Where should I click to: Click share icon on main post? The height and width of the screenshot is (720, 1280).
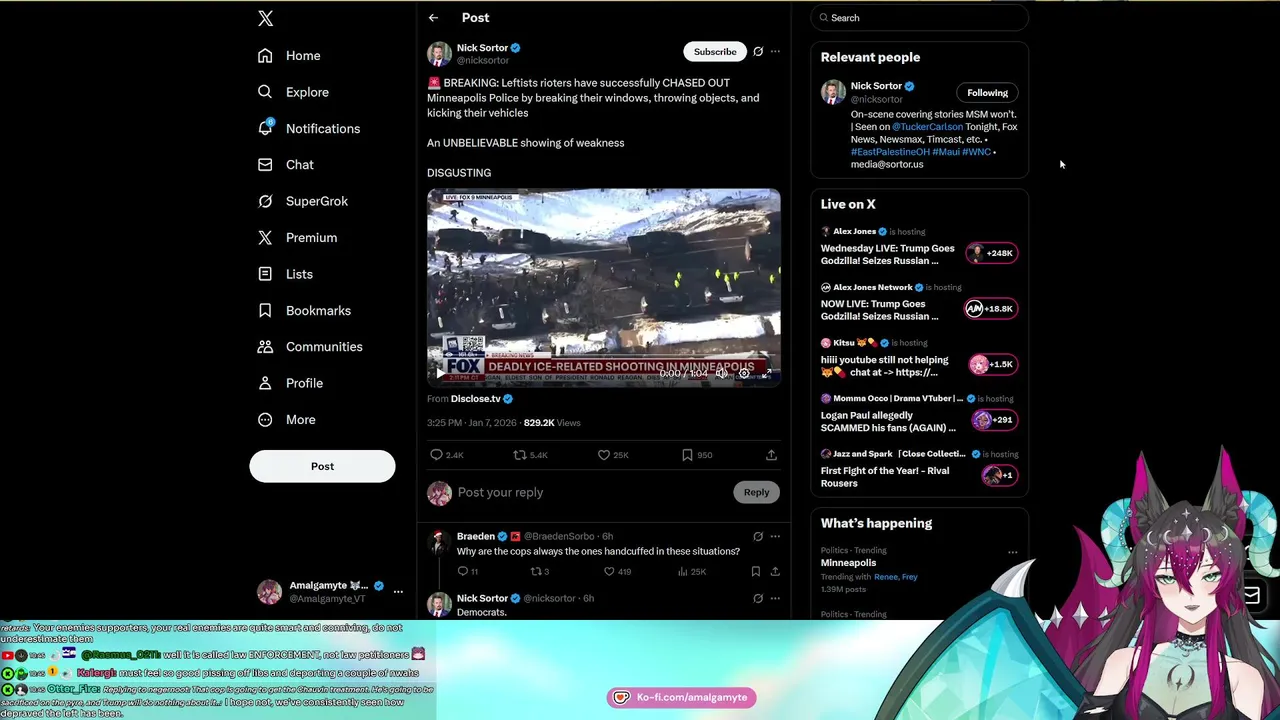point(771,455)
